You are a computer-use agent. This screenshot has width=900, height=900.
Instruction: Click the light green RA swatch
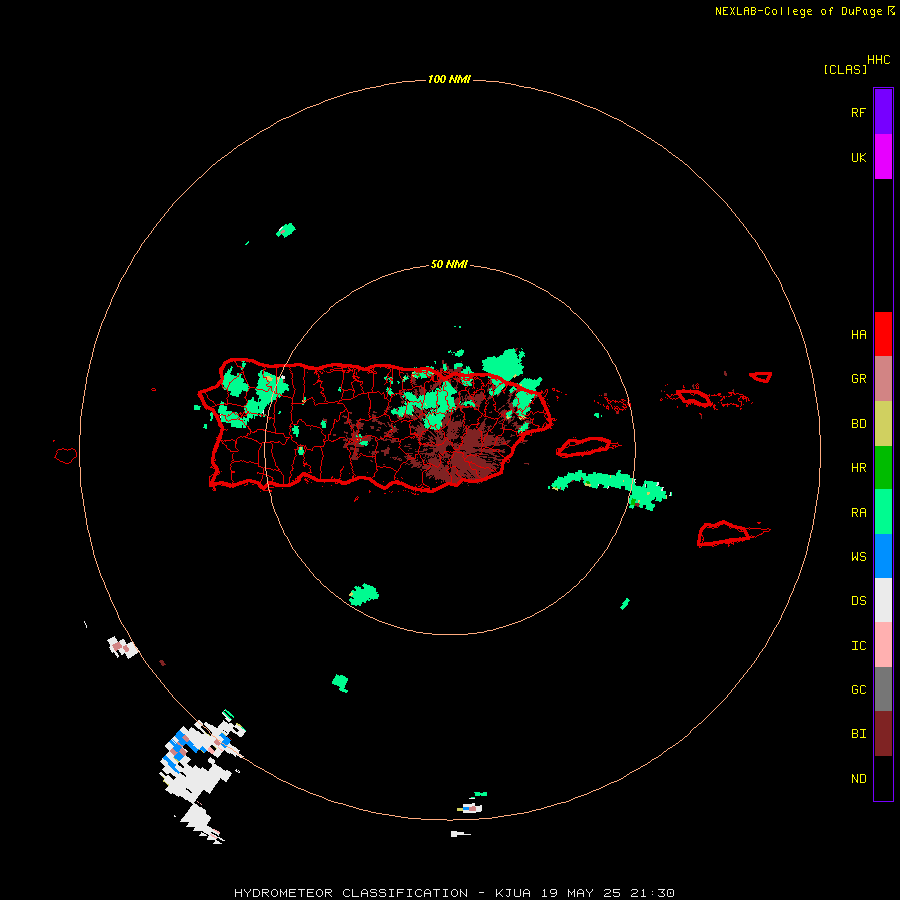click(883, 512)
